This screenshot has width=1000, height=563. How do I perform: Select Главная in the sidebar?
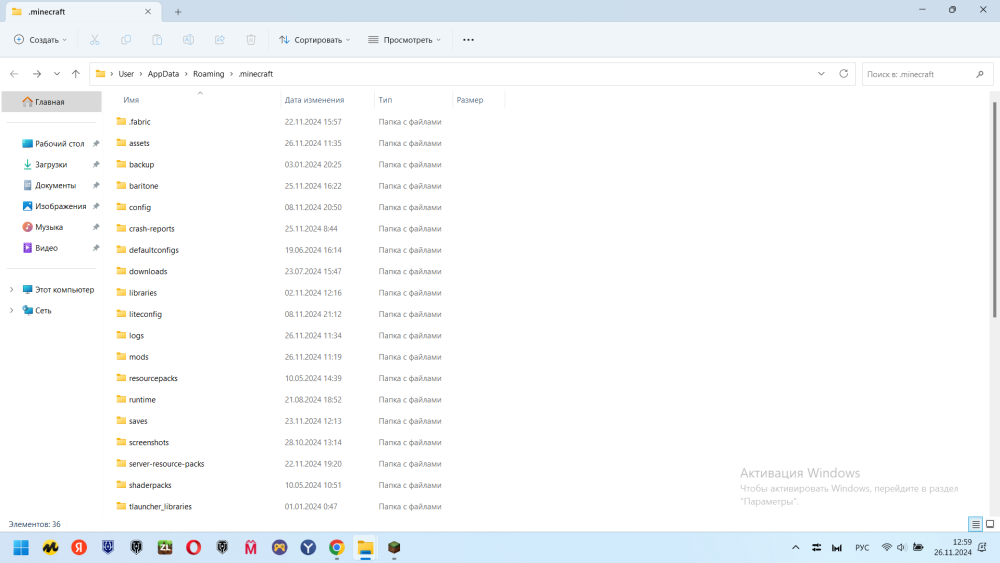click(x=52, y=101)
